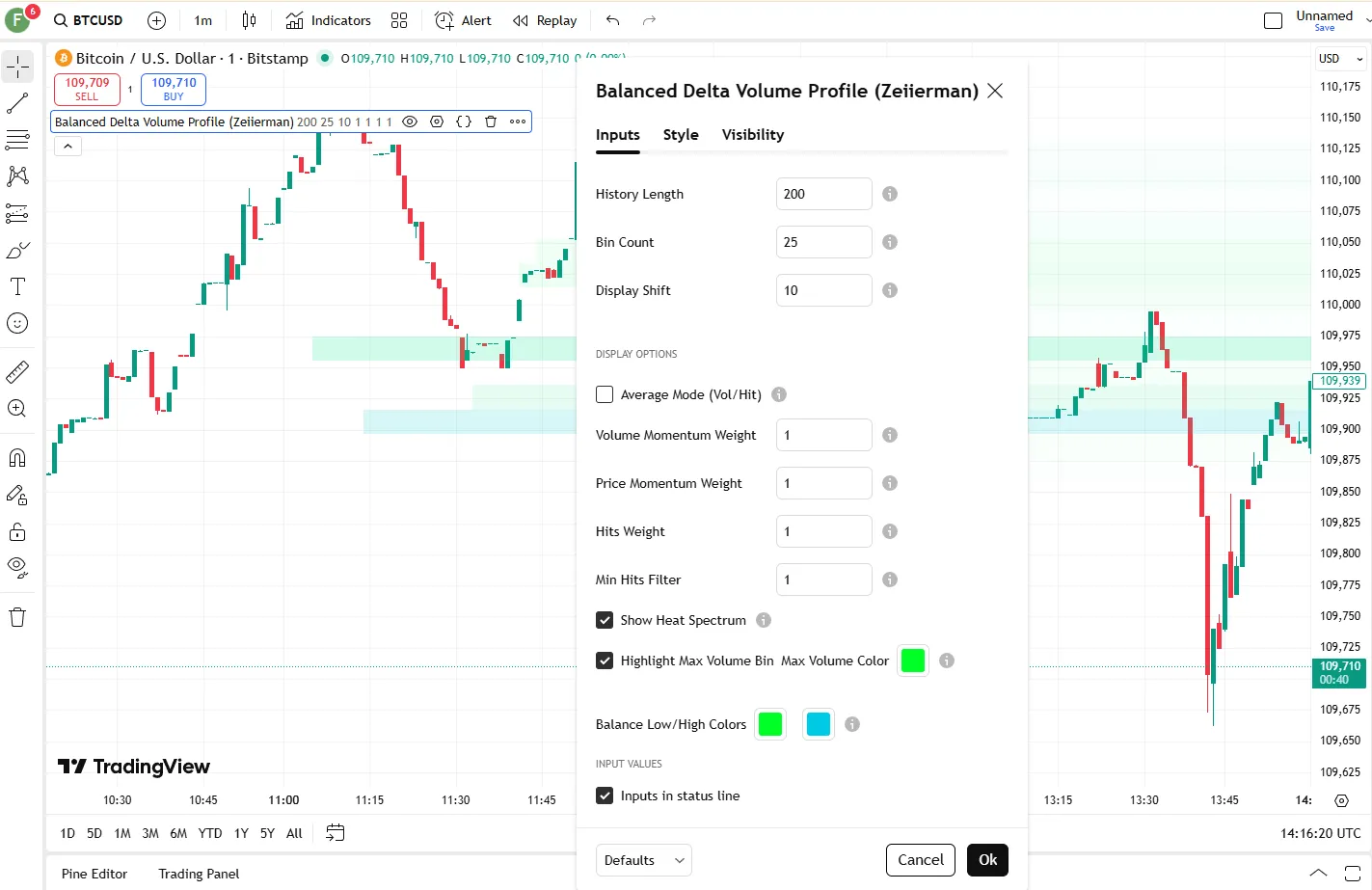The height and width of the screenshot is (890, 1372).
Task: Open the Fibonacci and Gann tools
Action: 17,140
